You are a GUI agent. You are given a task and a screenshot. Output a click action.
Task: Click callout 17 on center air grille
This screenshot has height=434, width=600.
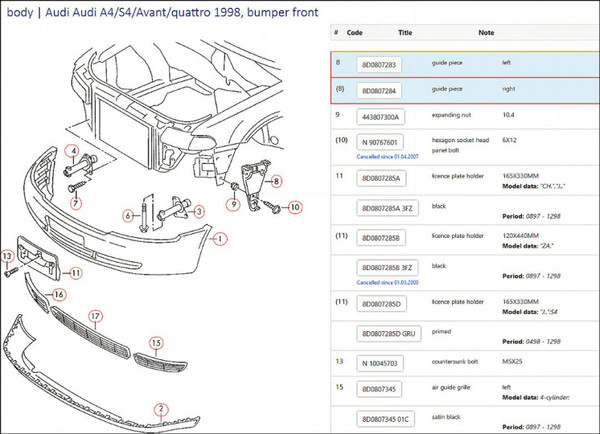tap(96, 316)
